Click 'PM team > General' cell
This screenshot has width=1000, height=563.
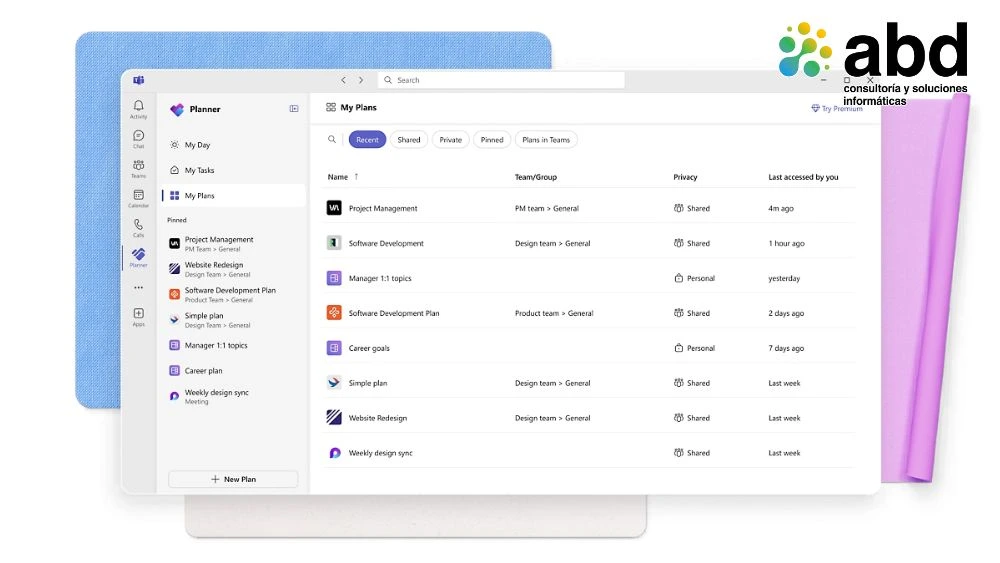(547, 208)
